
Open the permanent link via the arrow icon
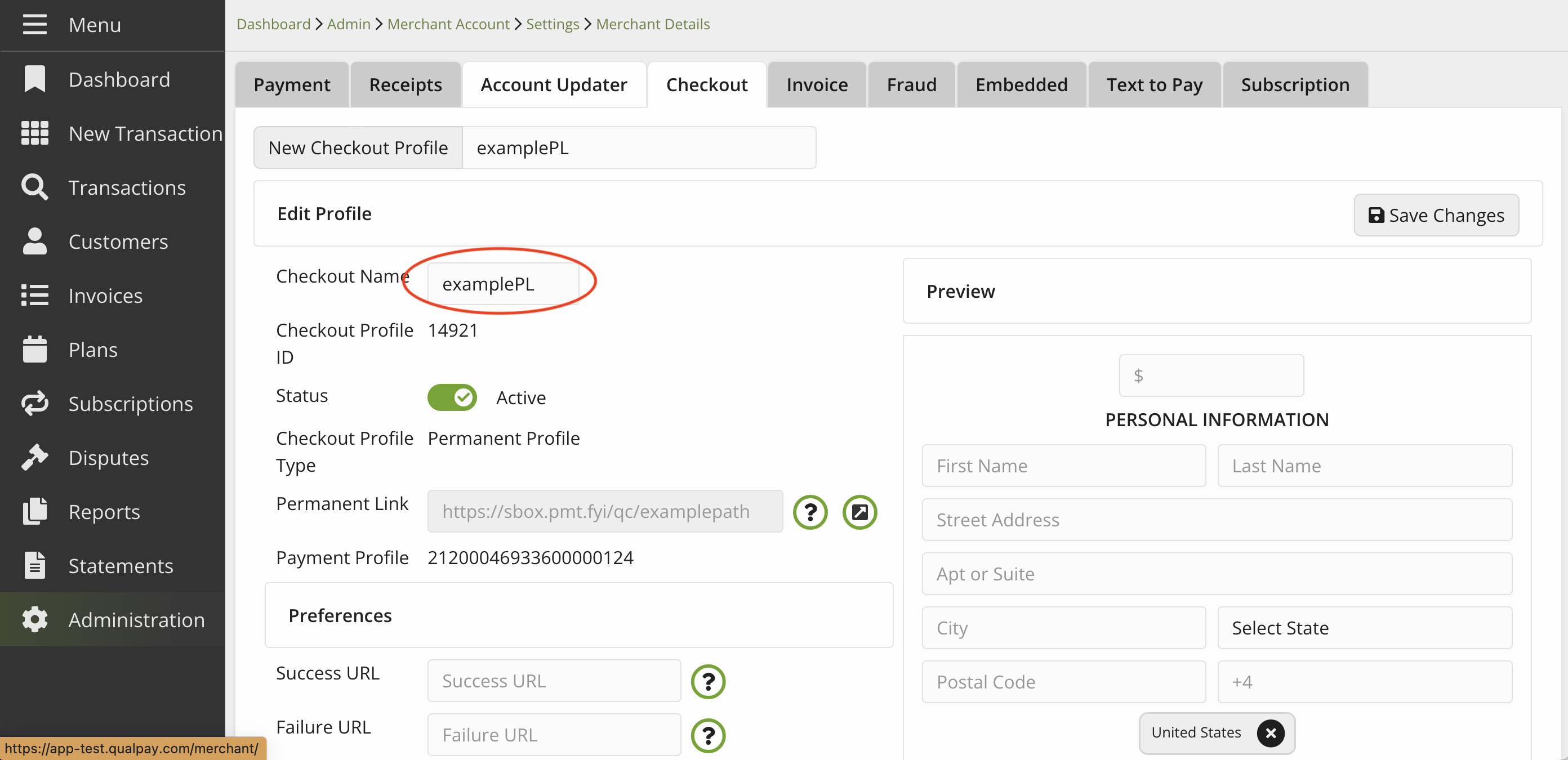[859, 512]
